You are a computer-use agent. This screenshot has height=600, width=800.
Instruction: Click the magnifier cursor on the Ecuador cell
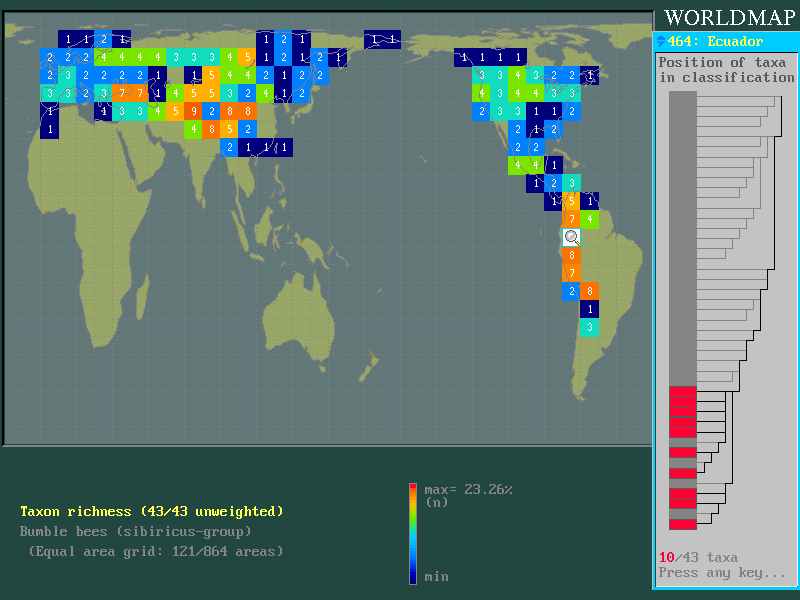coord(571,237)
